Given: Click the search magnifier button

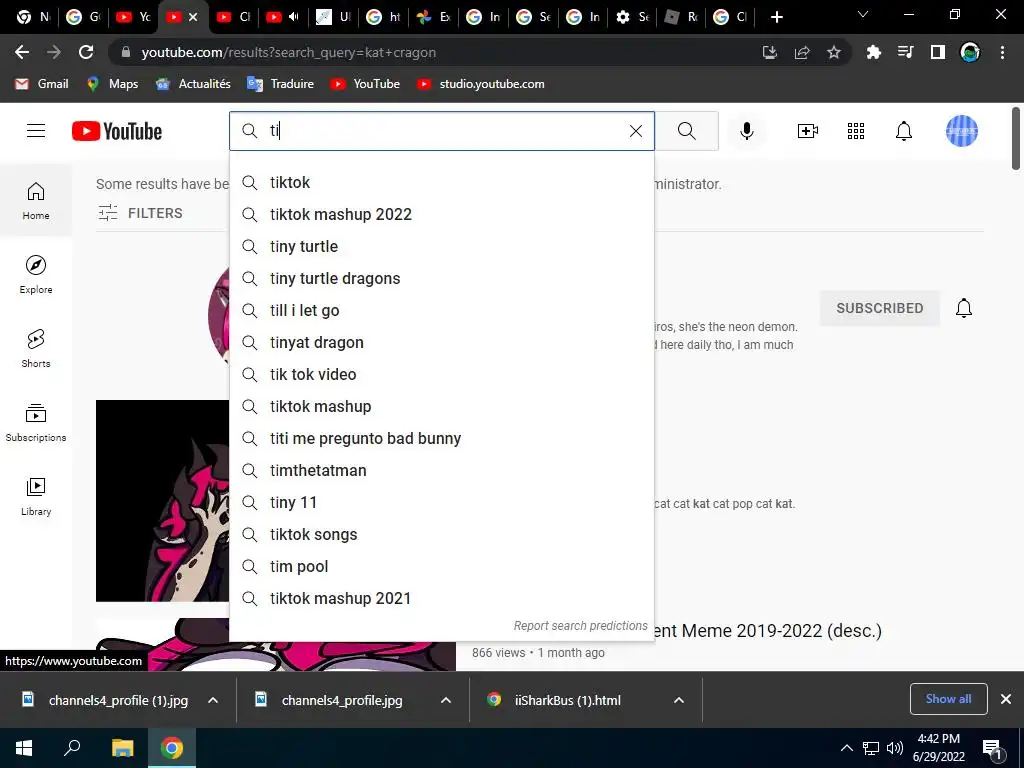Looking at the screenshot, I should pyautogui.click(x=686, y=131).
